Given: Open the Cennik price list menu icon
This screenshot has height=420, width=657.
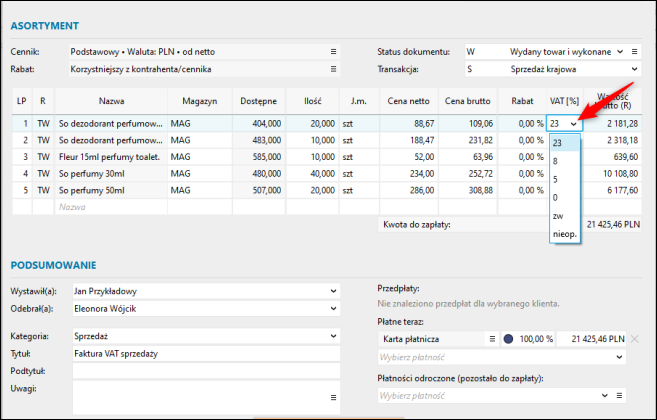Looking at the screenshot, I should (x=333, y=51).
